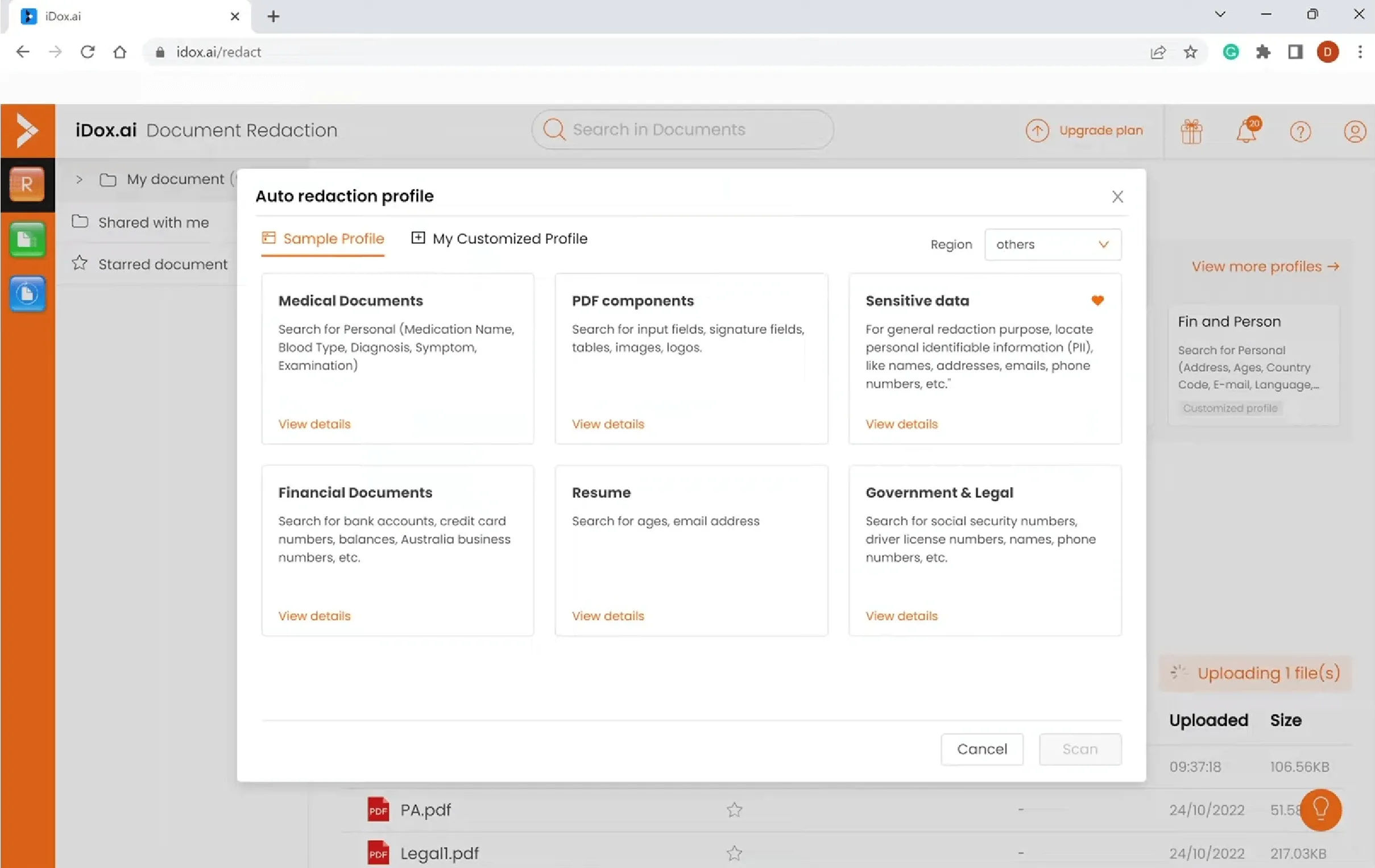
Task: Click the Cancel button in dialog
Action: (981, 749)
